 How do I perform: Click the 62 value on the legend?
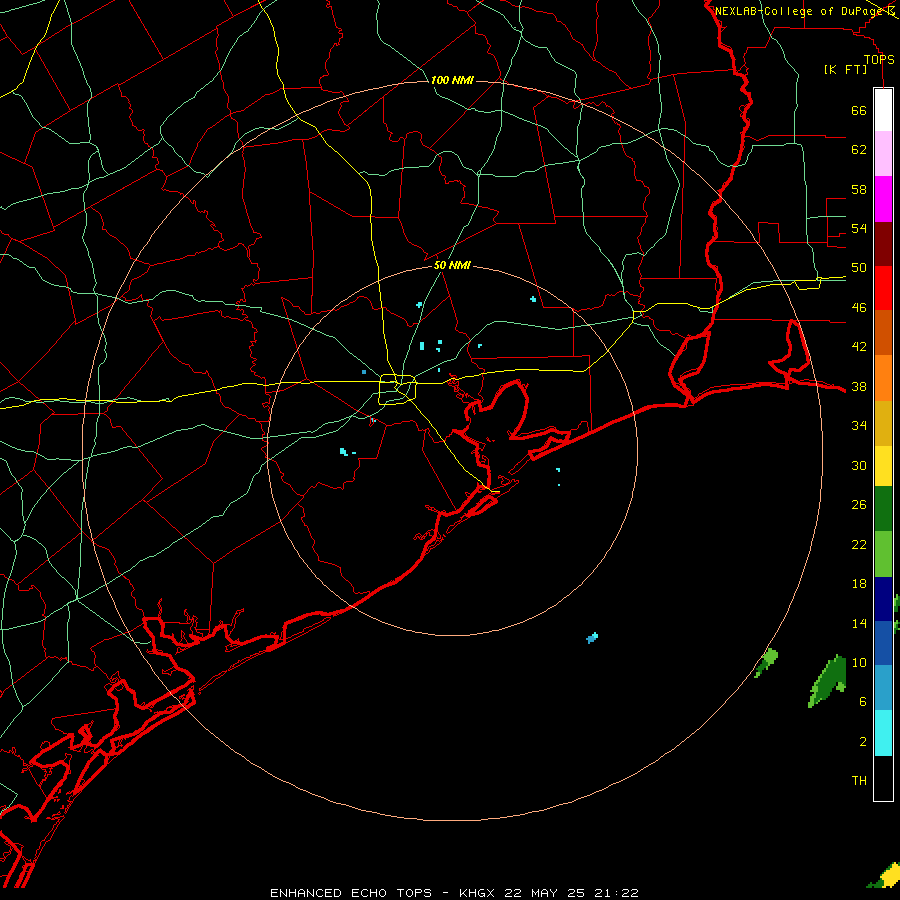point(859,150)
